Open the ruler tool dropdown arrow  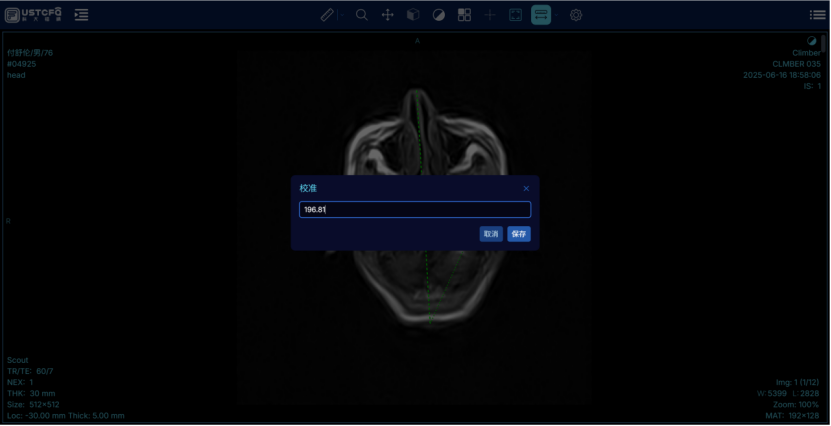click(342, 15)
